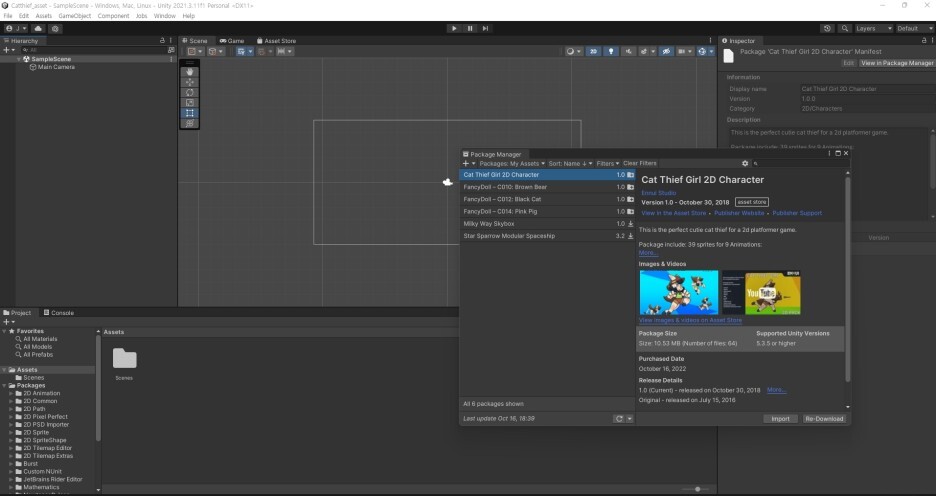Open the Default layout dropdown

pos(915,28)
